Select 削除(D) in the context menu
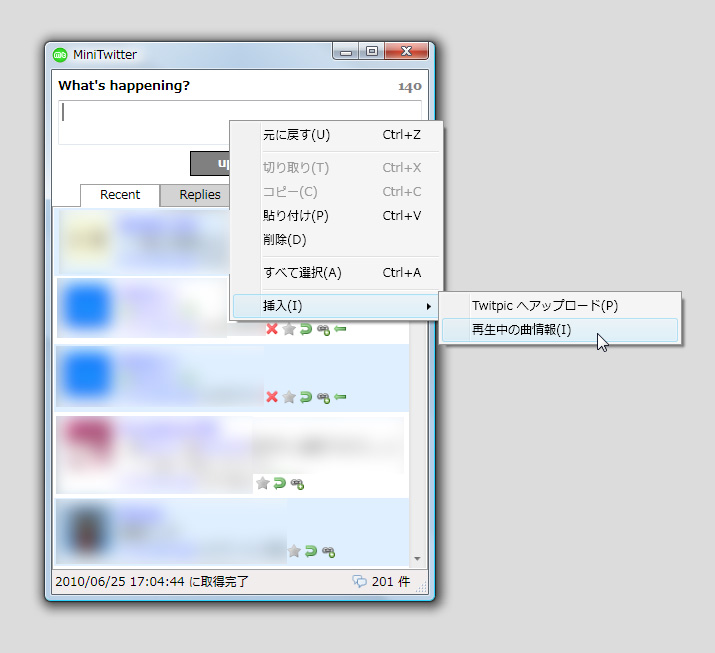 coord(338,239)
